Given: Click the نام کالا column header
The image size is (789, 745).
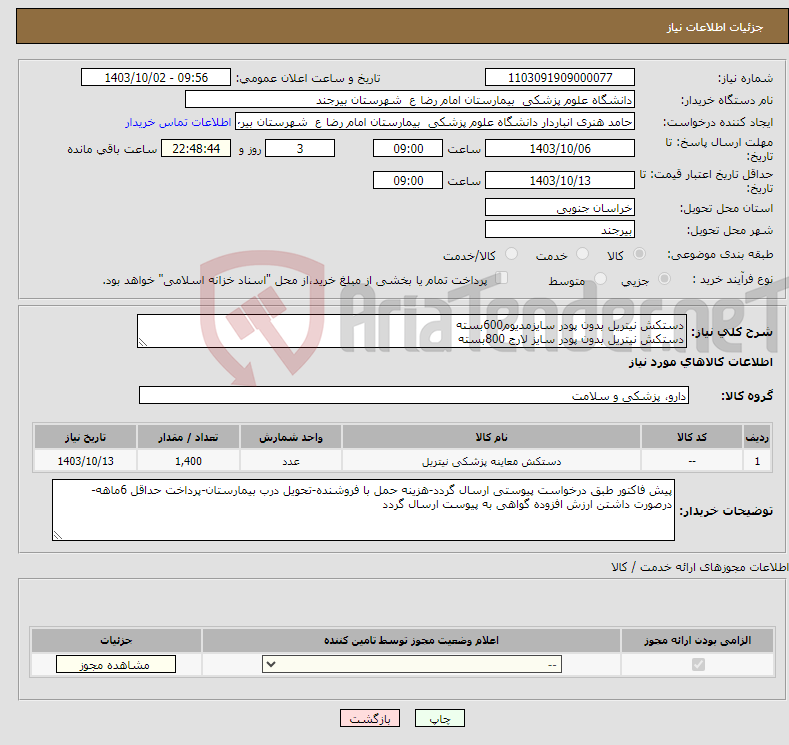Looking at the screenshot, I should click(491, 437).
